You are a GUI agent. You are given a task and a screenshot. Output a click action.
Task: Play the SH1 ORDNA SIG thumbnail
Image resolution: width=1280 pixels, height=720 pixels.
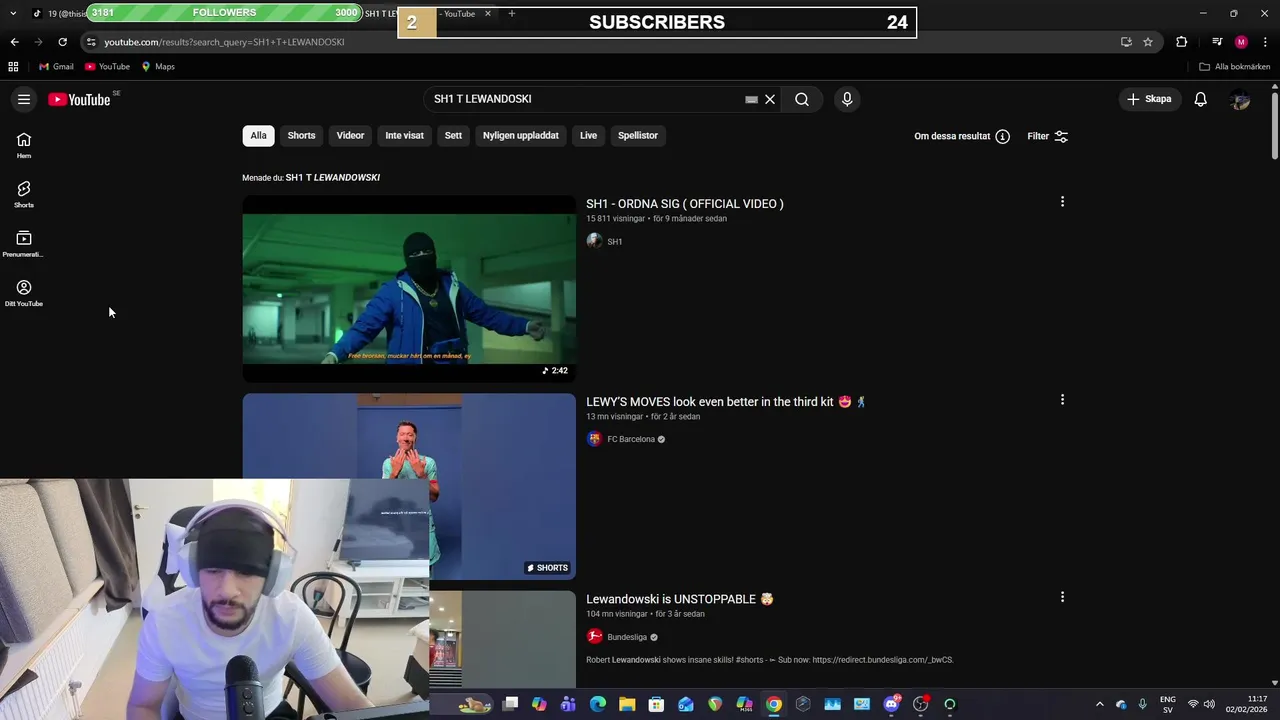pyautogui.click(x=409, y=288)
